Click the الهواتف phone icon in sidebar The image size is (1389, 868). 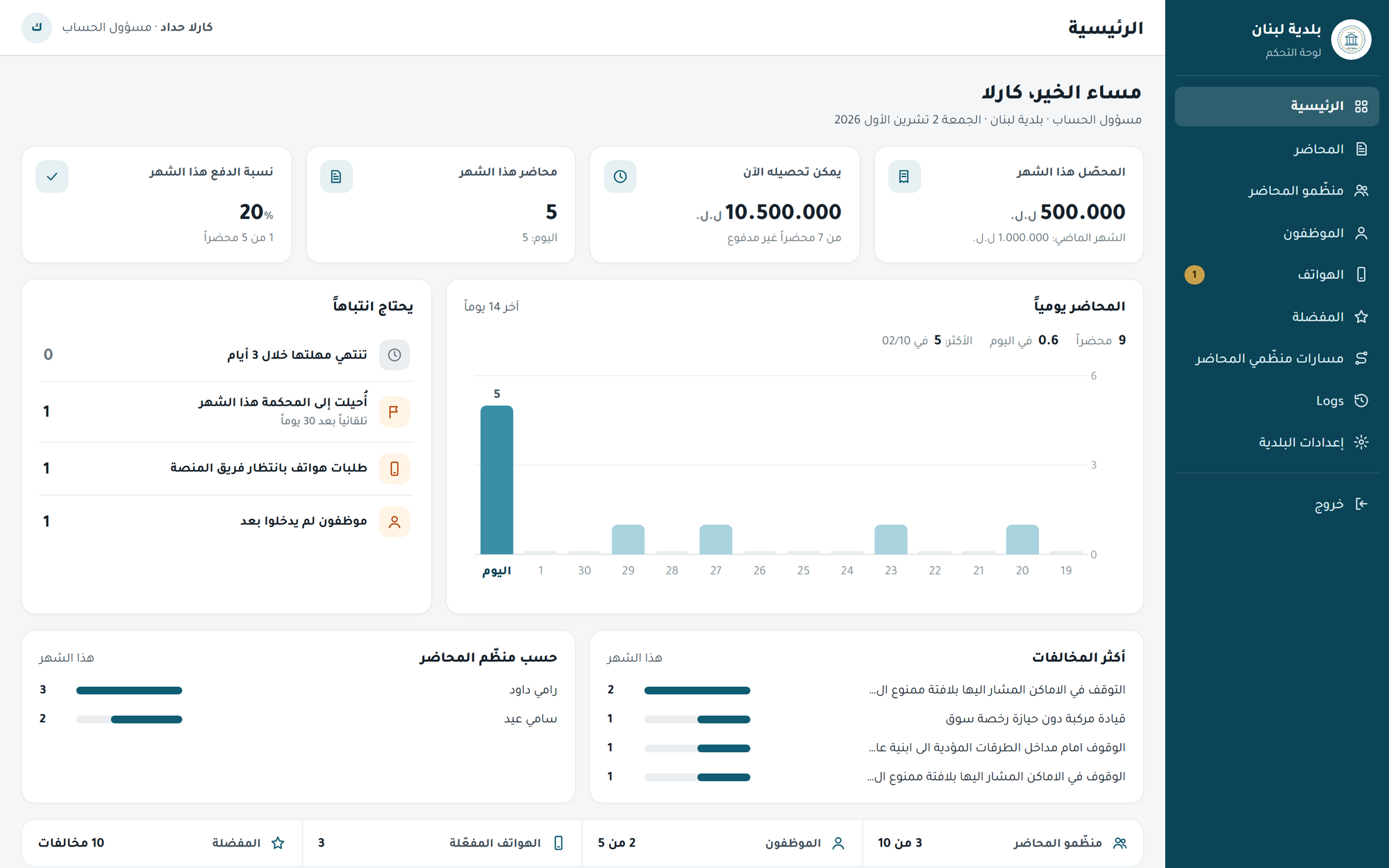click(1361, 274)
